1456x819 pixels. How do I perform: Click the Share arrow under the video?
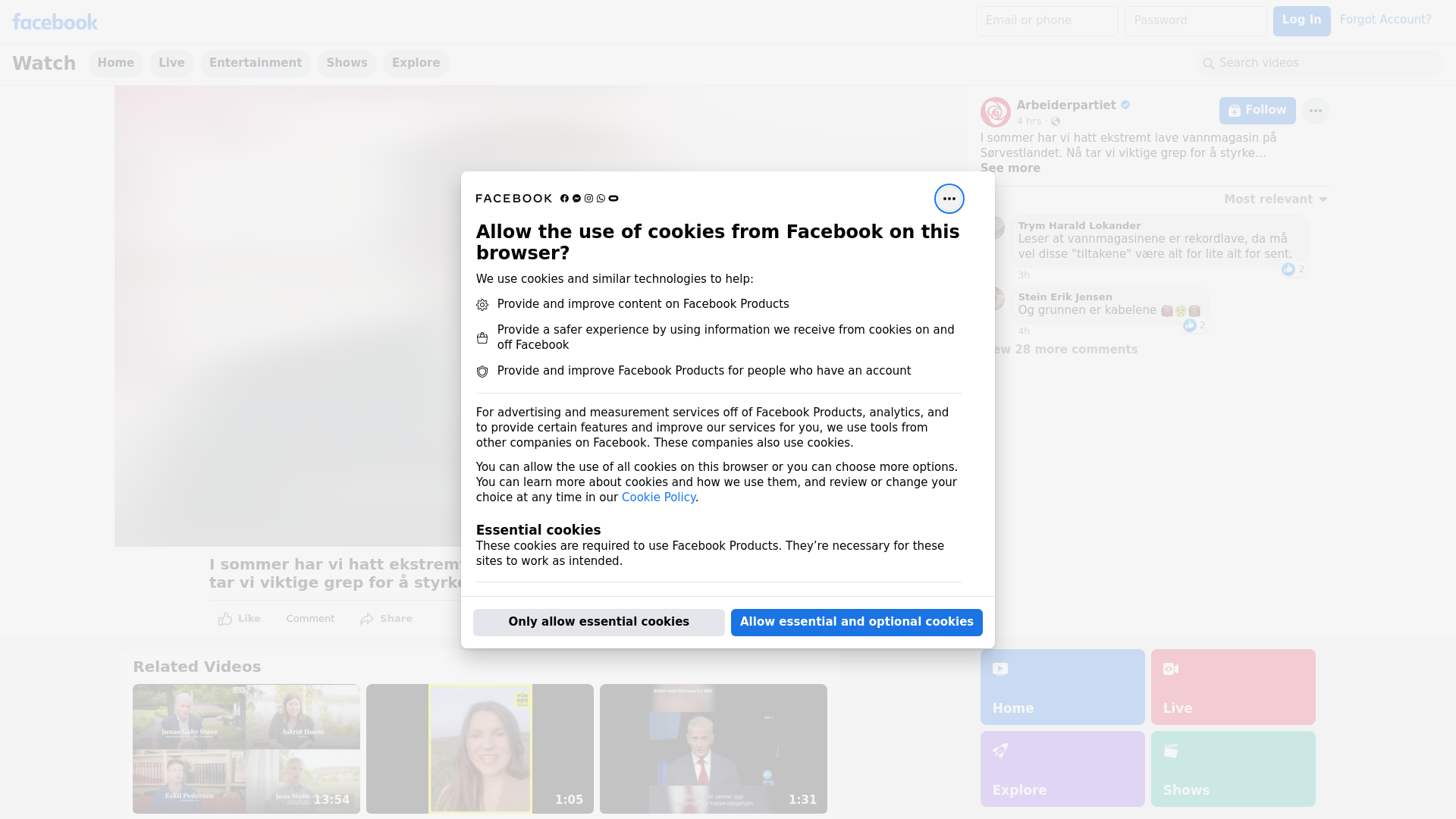(367, 619)
